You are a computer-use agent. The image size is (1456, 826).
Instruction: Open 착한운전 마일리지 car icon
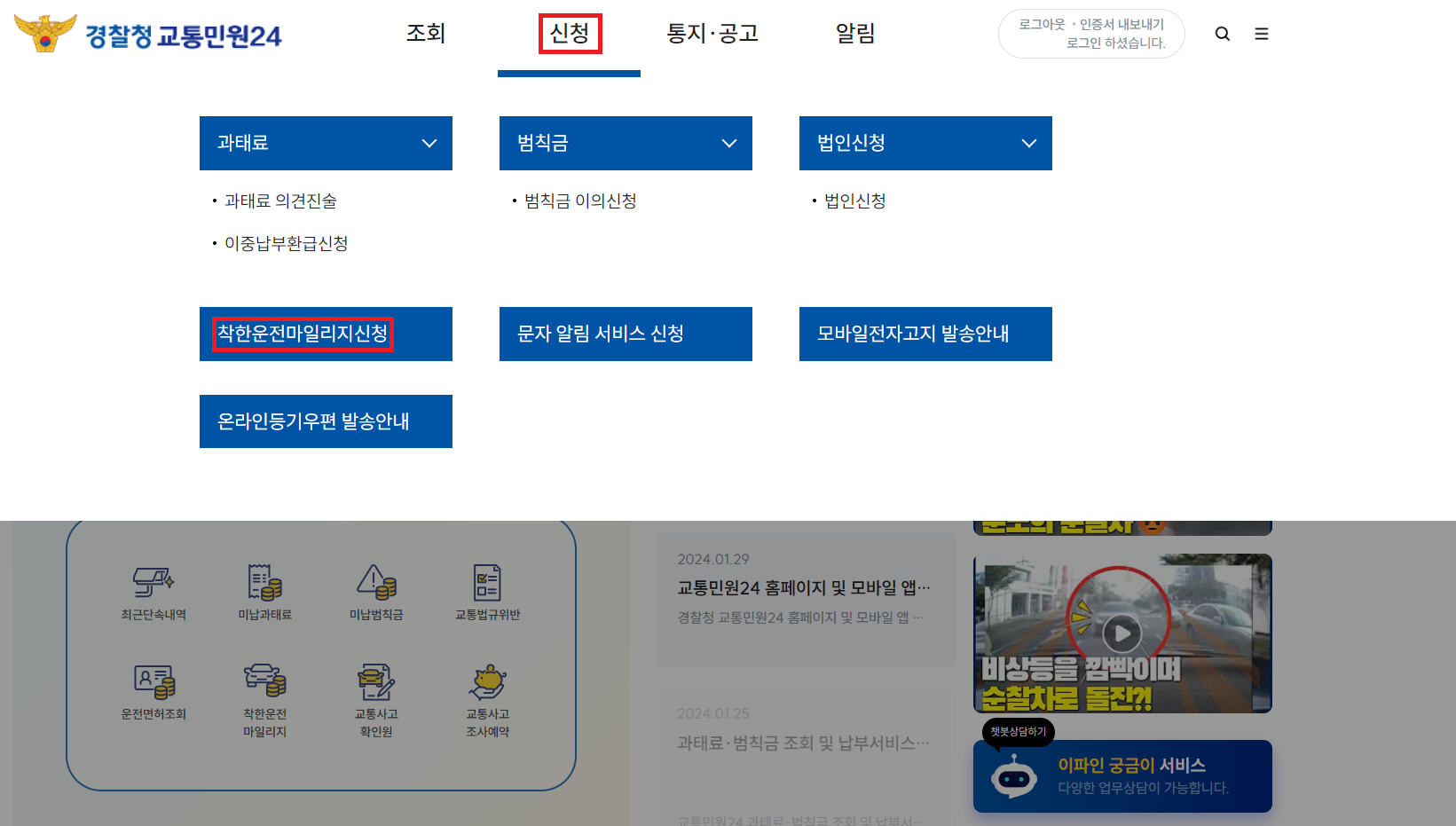(264, 680)
